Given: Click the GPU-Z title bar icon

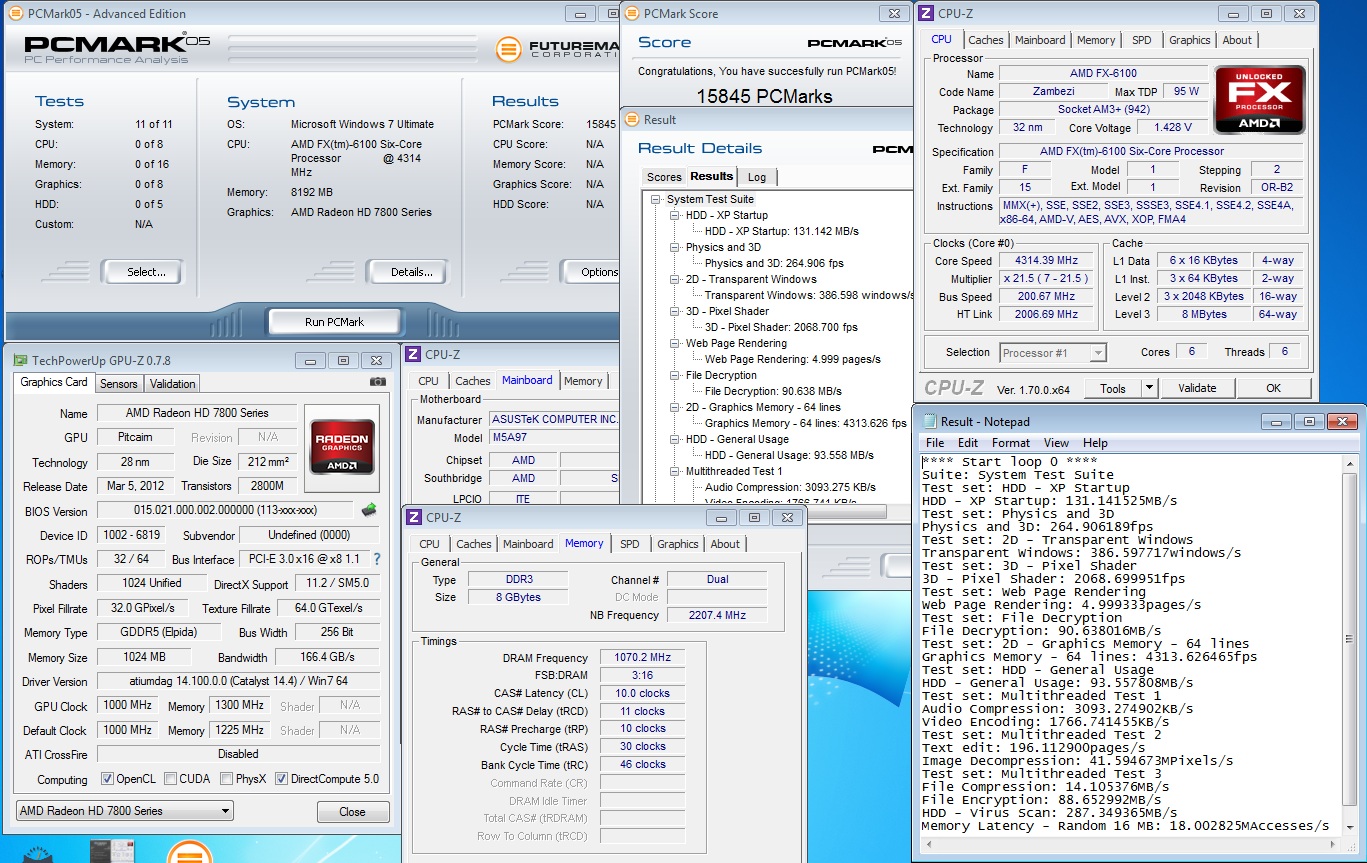Looking at the screenshot, I should tap(20, 360).
